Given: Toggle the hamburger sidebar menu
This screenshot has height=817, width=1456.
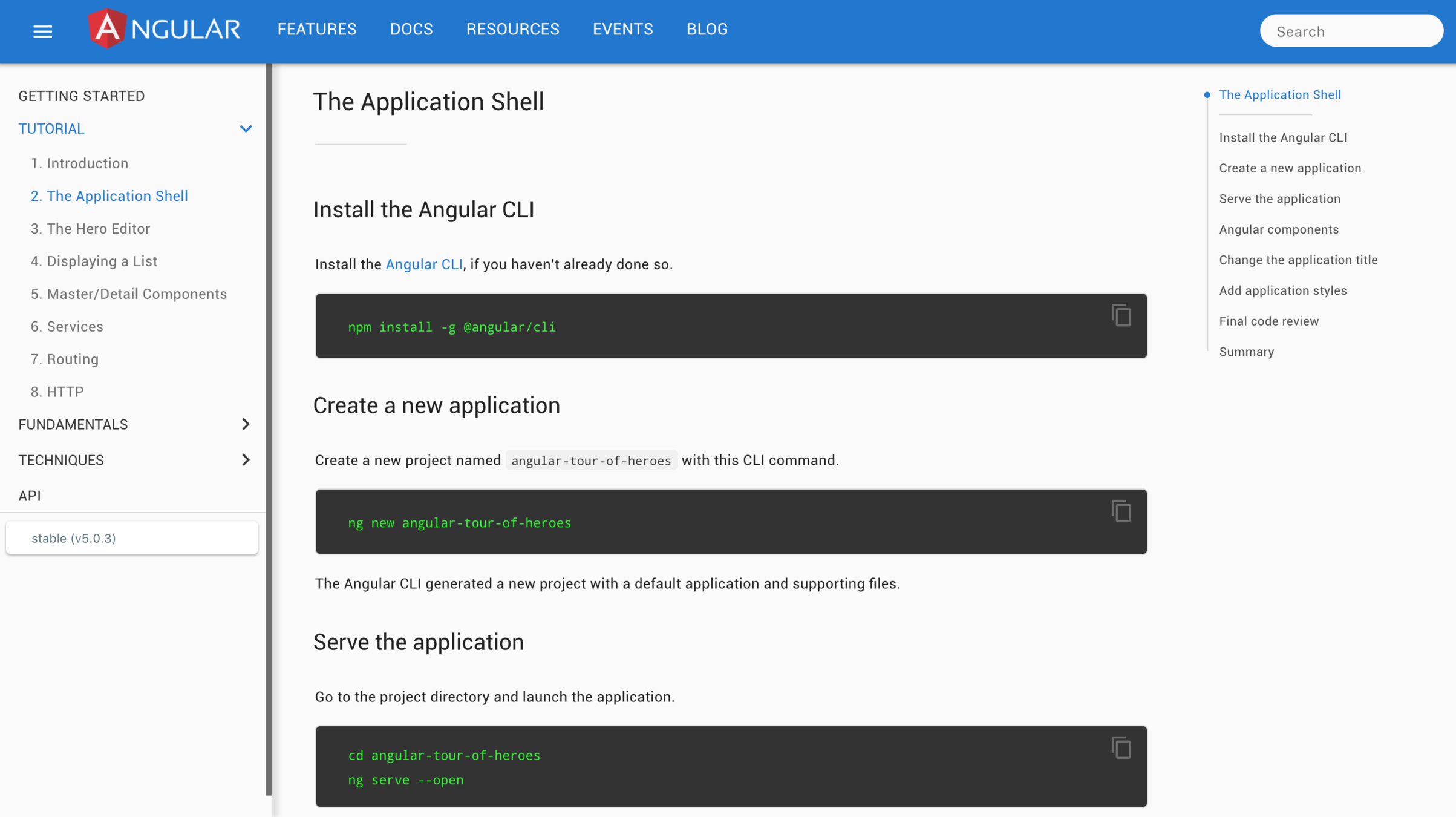Looking at the screenshot, I should tap(42, 31).
